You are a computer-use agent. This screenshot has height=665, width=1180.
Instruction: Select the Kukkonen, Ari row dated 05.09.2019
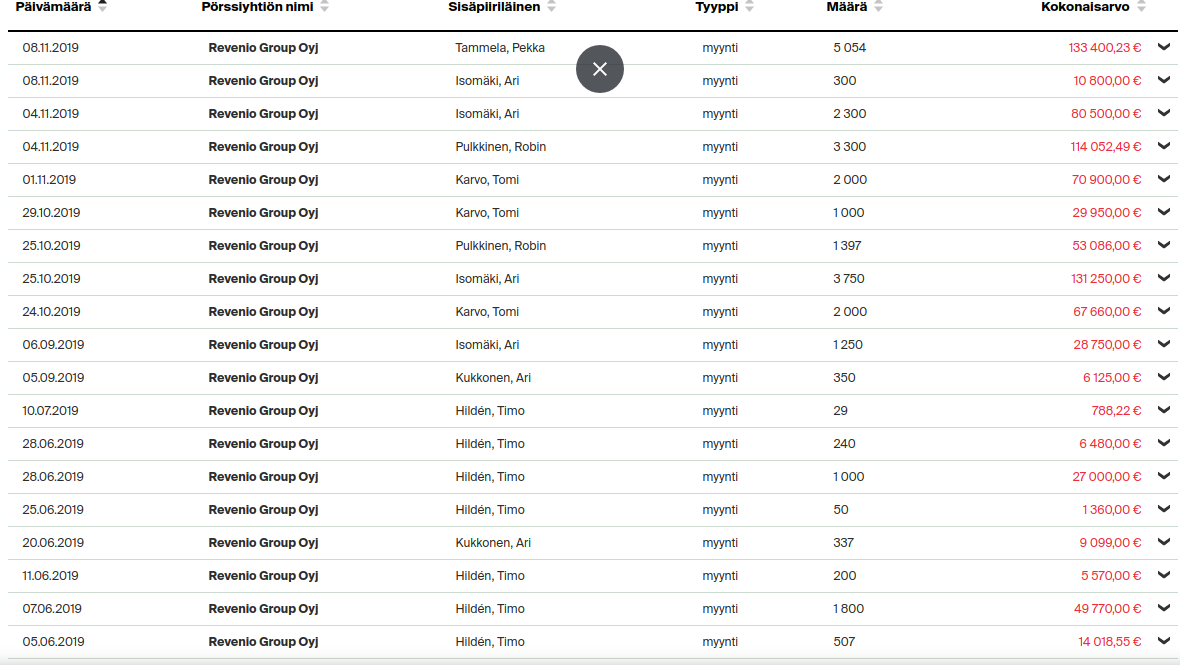pos(493,378)
